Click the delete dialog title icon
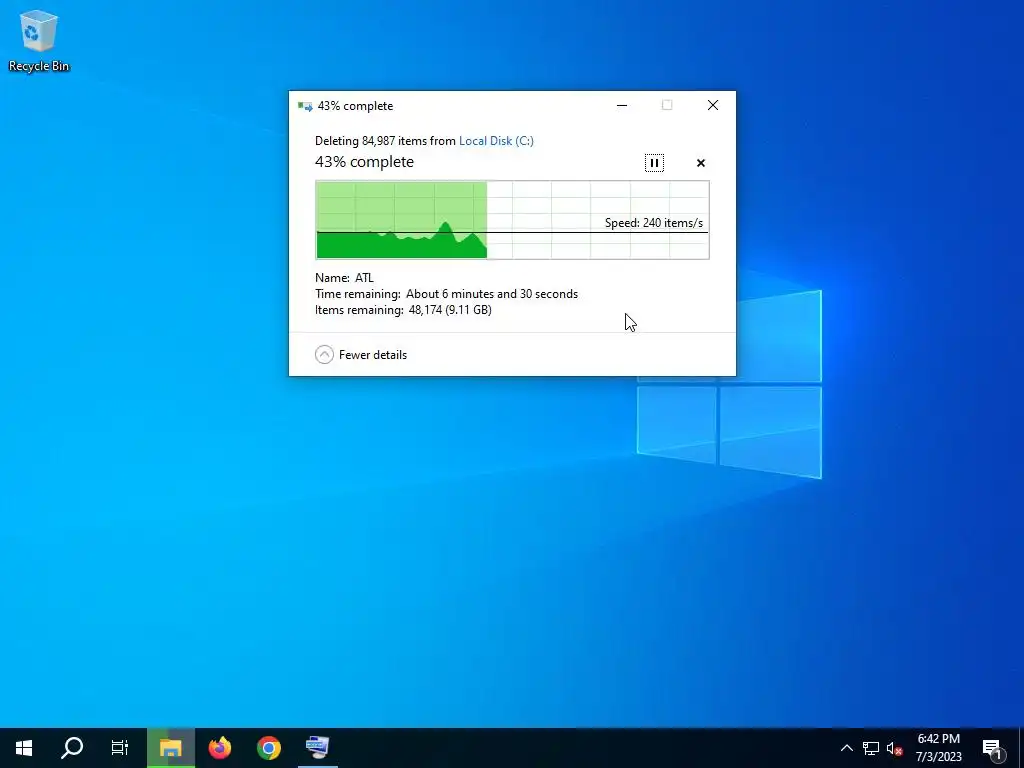Viewport: 1024px width, 768px height. click(x=305, y=106)
